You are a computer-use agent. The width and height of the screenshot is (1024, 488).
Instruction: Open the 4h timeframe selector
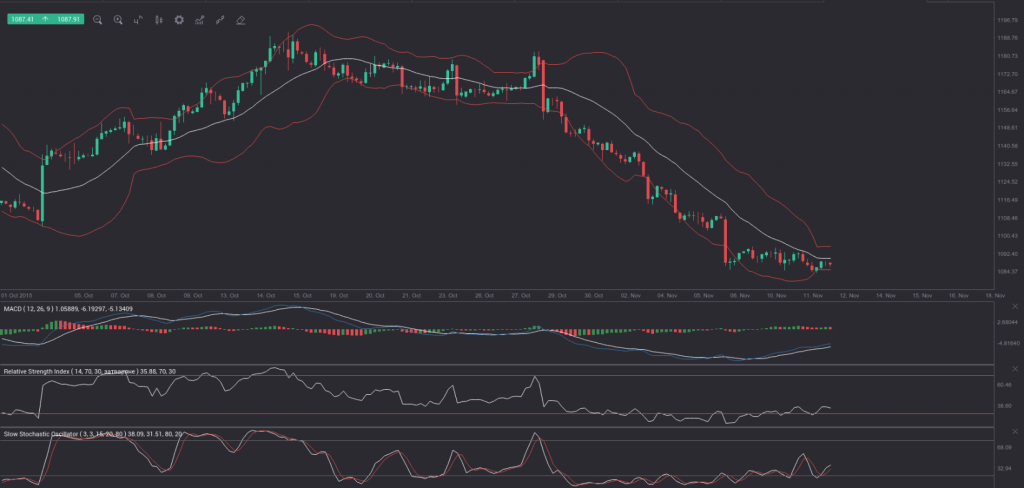[x=138, y=19]
